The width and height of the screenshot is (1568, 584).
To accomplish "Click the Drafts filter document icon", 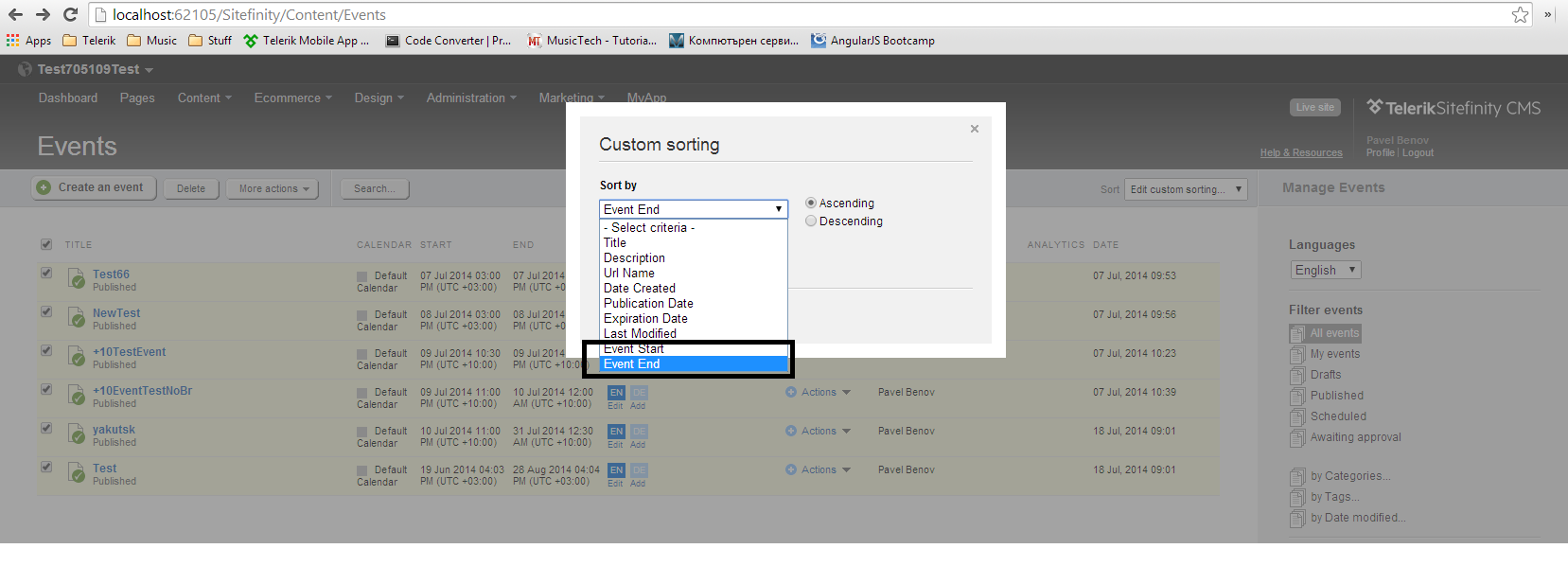I will point(1297,376).
